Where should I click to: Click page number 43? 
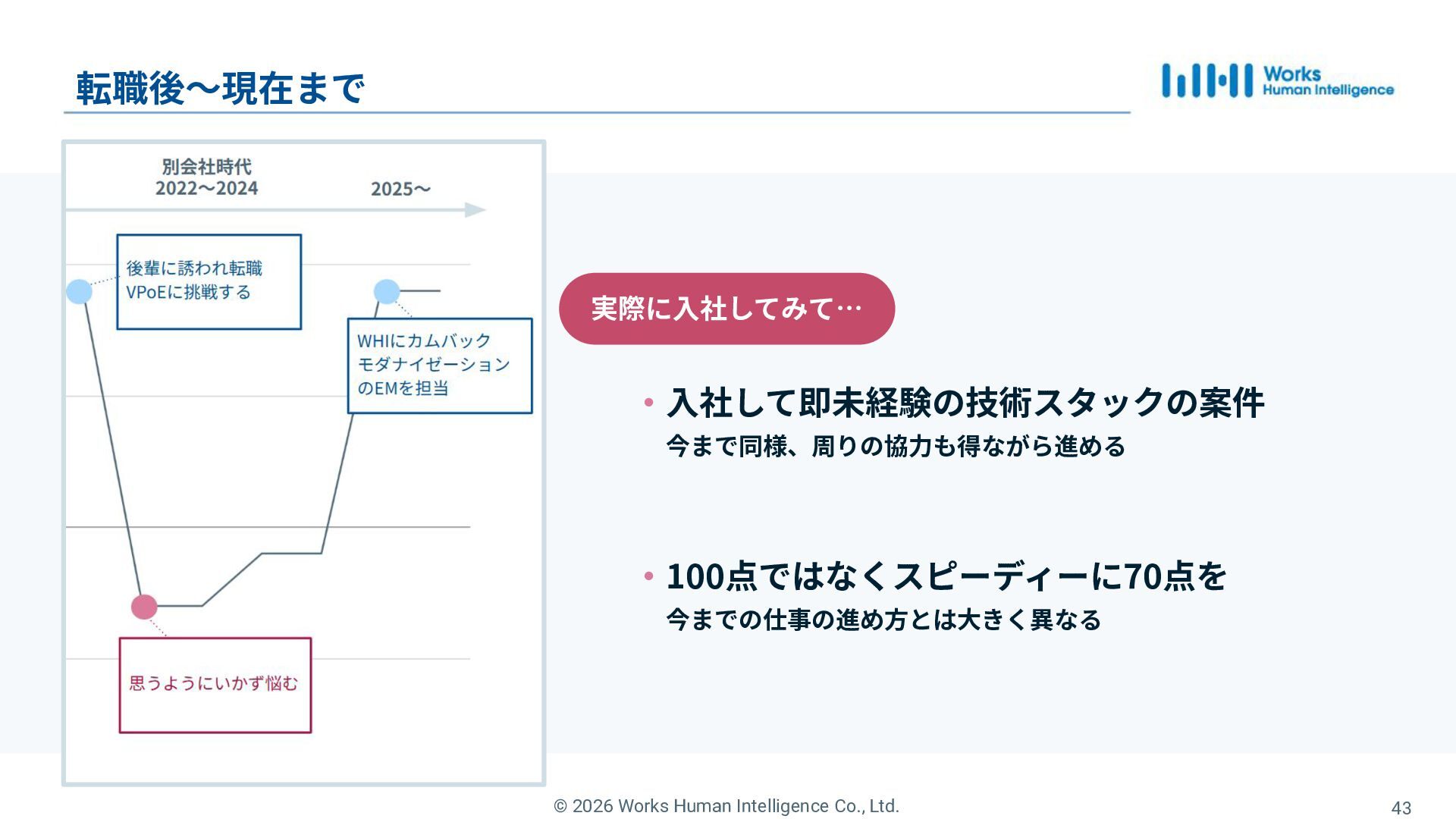click(x=1401, y=808)
